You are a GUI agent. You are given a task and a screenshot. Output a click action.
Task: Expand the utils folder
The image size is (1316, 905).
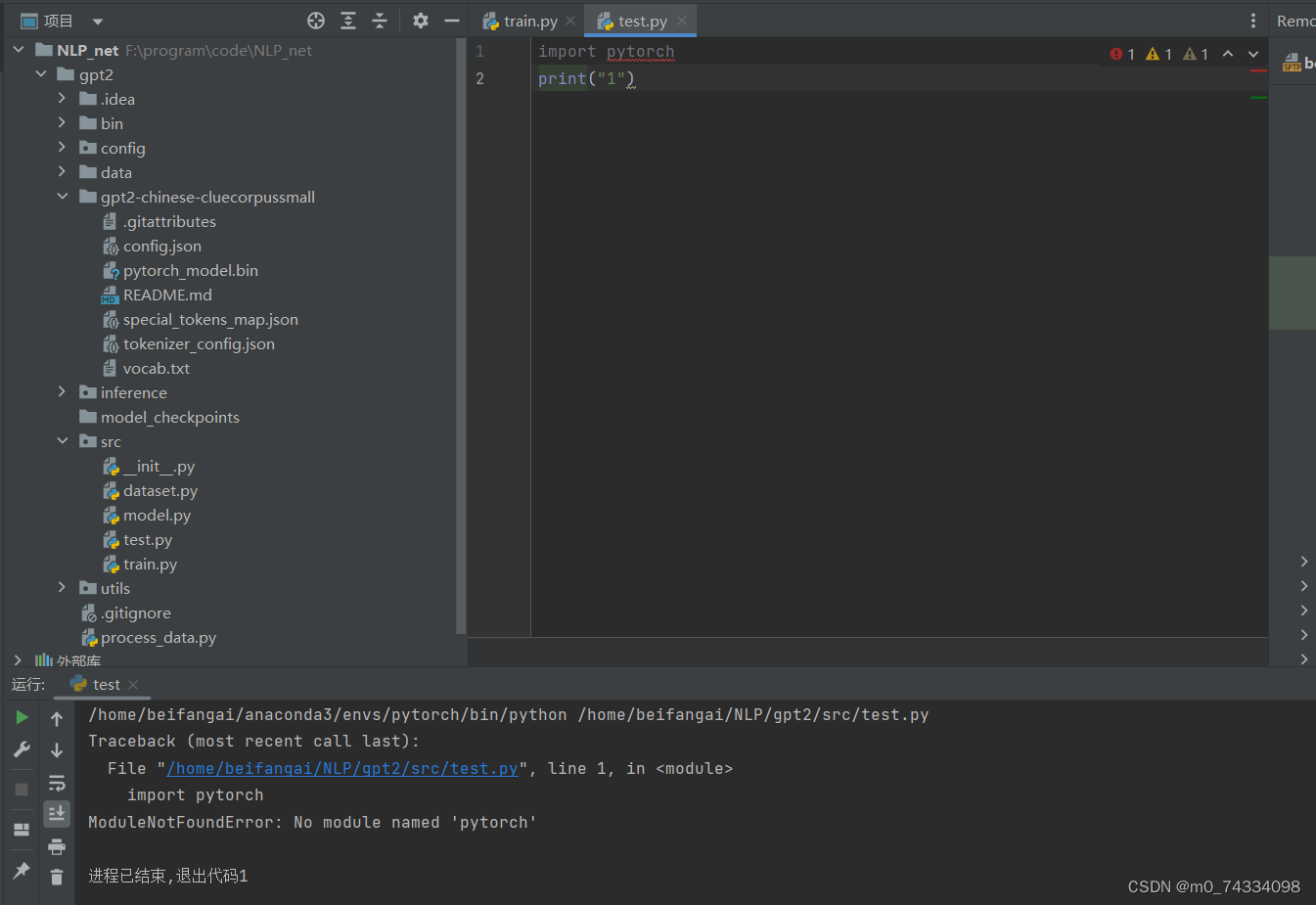pyautogui.click(x=63, y=588)
